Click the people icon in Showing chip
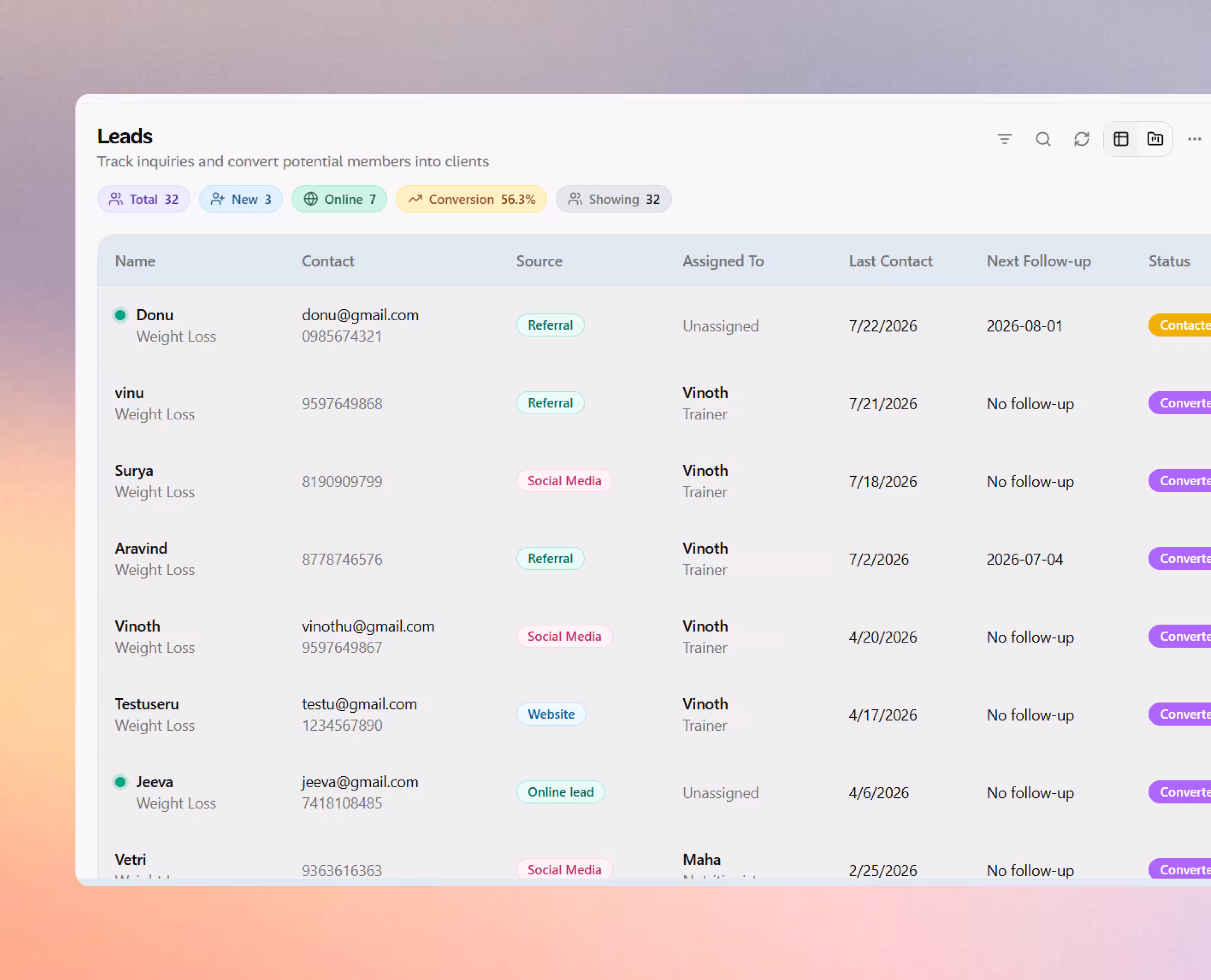The width and height of the screenshot is (1211, 980). point(575,199)
